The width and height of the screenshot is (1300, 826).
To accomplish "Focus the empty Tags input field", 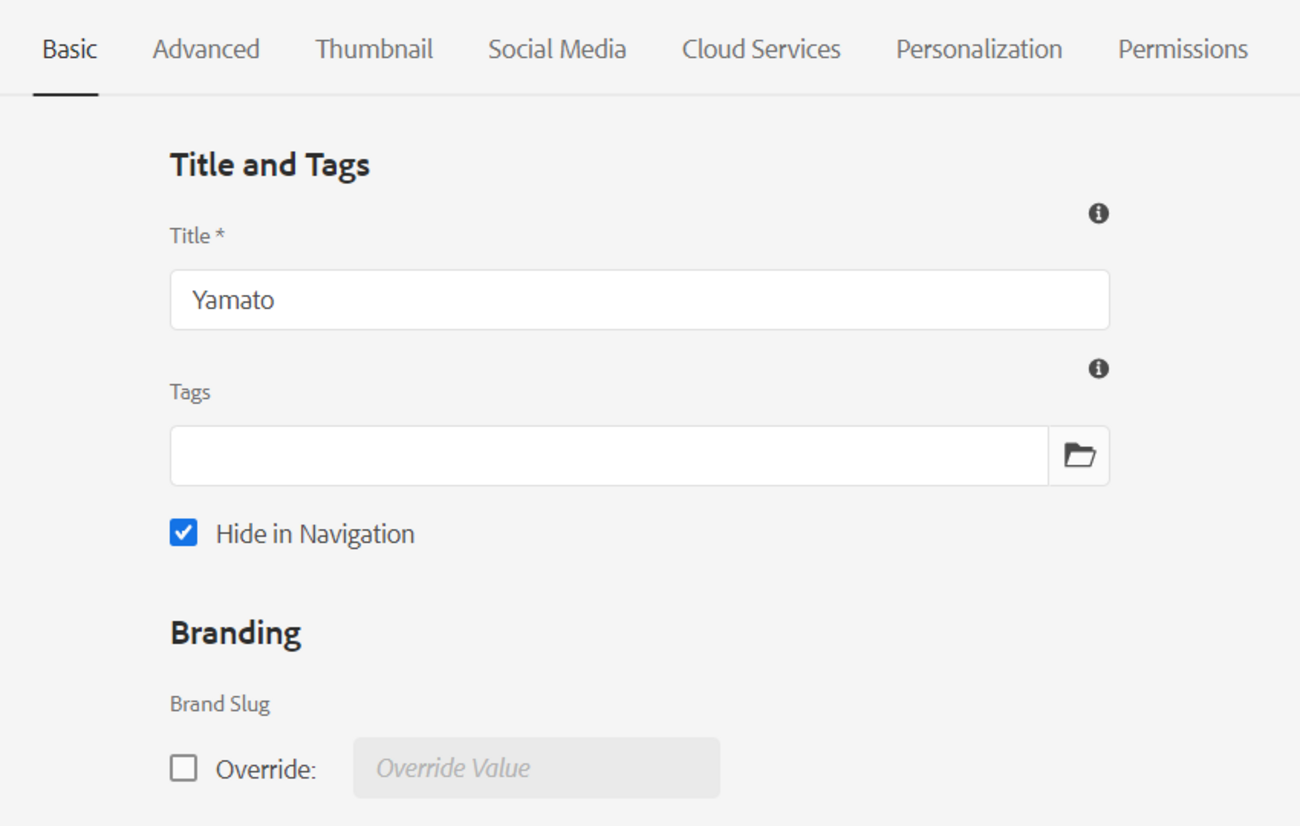I will pyautogui.click(x=608, y=456).
